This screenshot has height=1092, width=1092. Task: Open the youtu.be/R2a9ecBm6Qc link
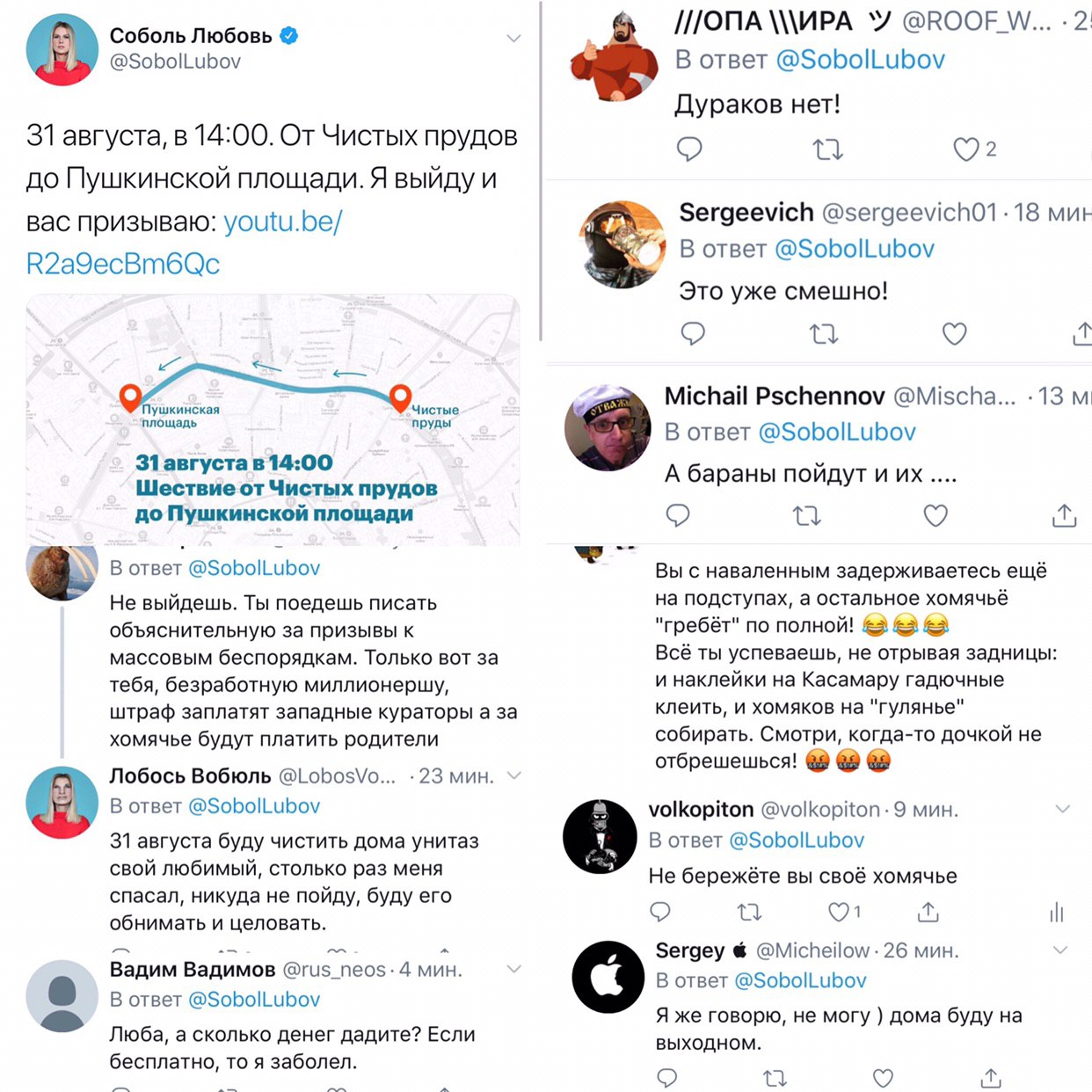185,243
